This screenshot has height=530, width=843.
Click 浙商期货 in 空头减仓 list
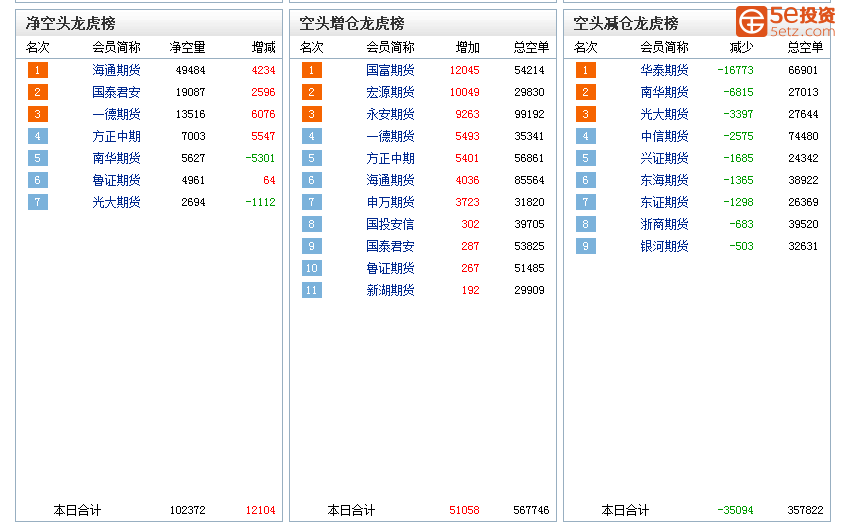[x=664, y=224]
